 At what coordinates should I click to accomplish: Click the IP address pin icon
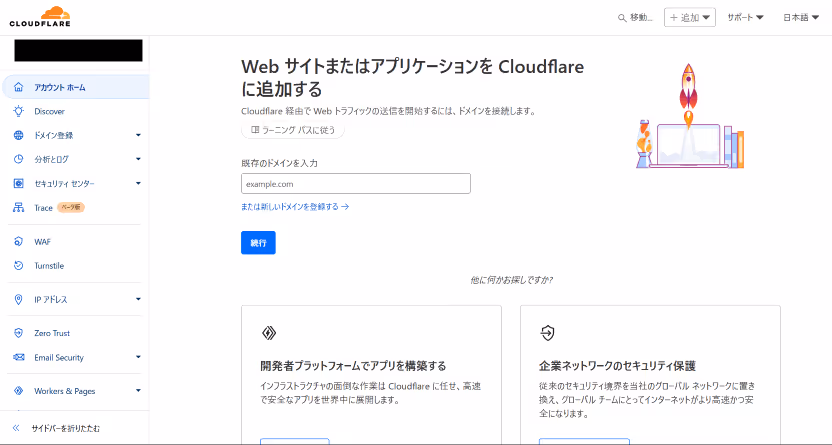(19, 299)
